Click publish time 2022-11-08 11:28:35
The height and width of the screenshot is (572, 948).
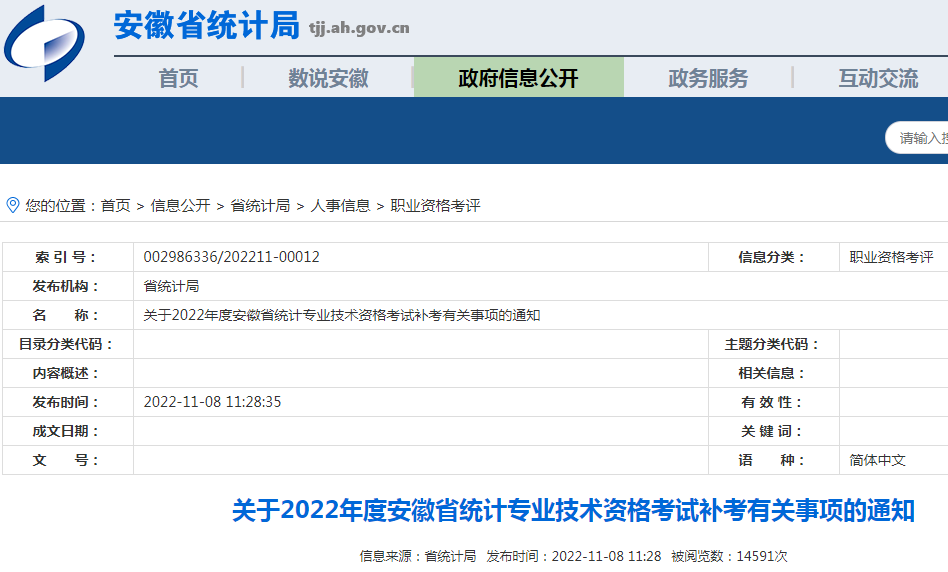point(212,402)
